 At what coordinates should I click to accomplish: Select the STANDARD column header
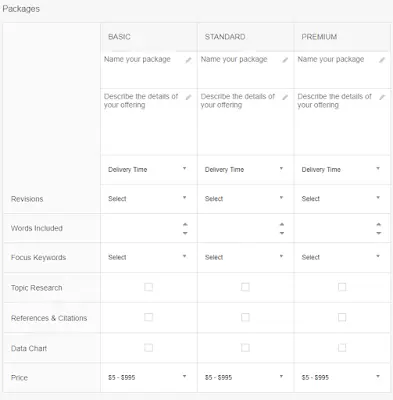pyautogui.click(x=225, y=37)
